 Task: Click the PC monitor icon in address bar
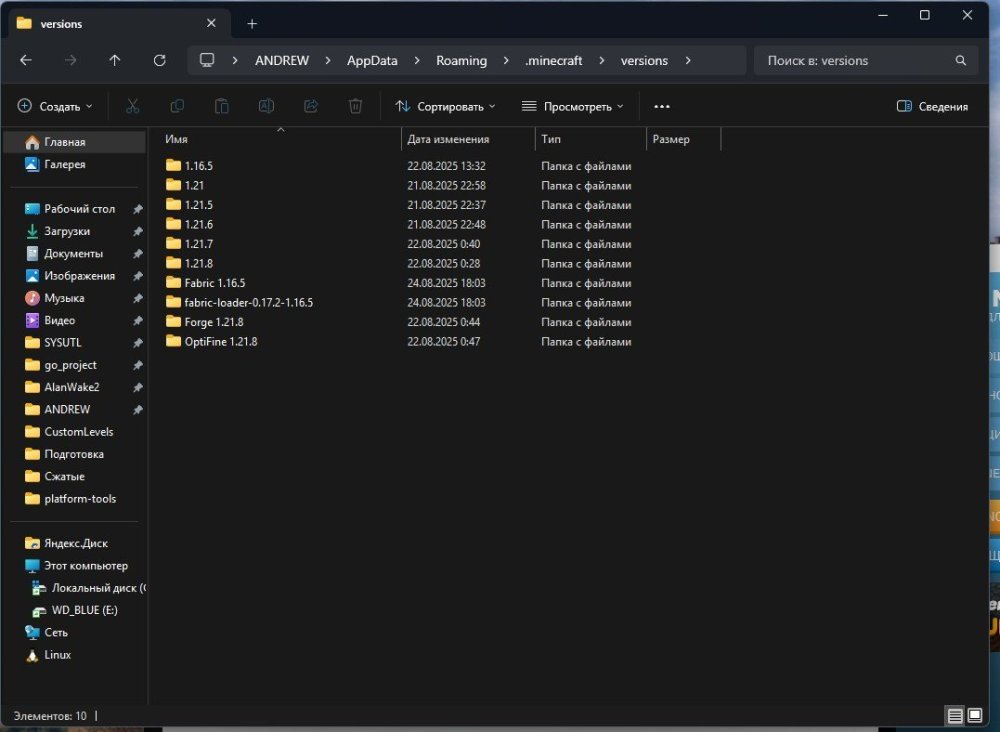[207, 60]
